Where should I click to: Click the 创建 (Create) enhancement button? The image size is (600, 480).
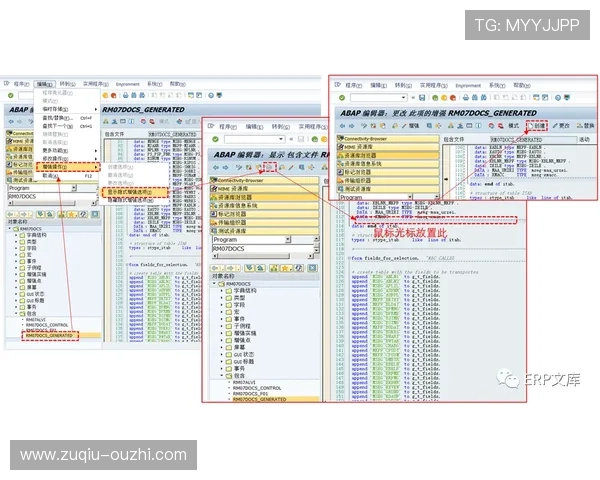(x=538, y=126)
